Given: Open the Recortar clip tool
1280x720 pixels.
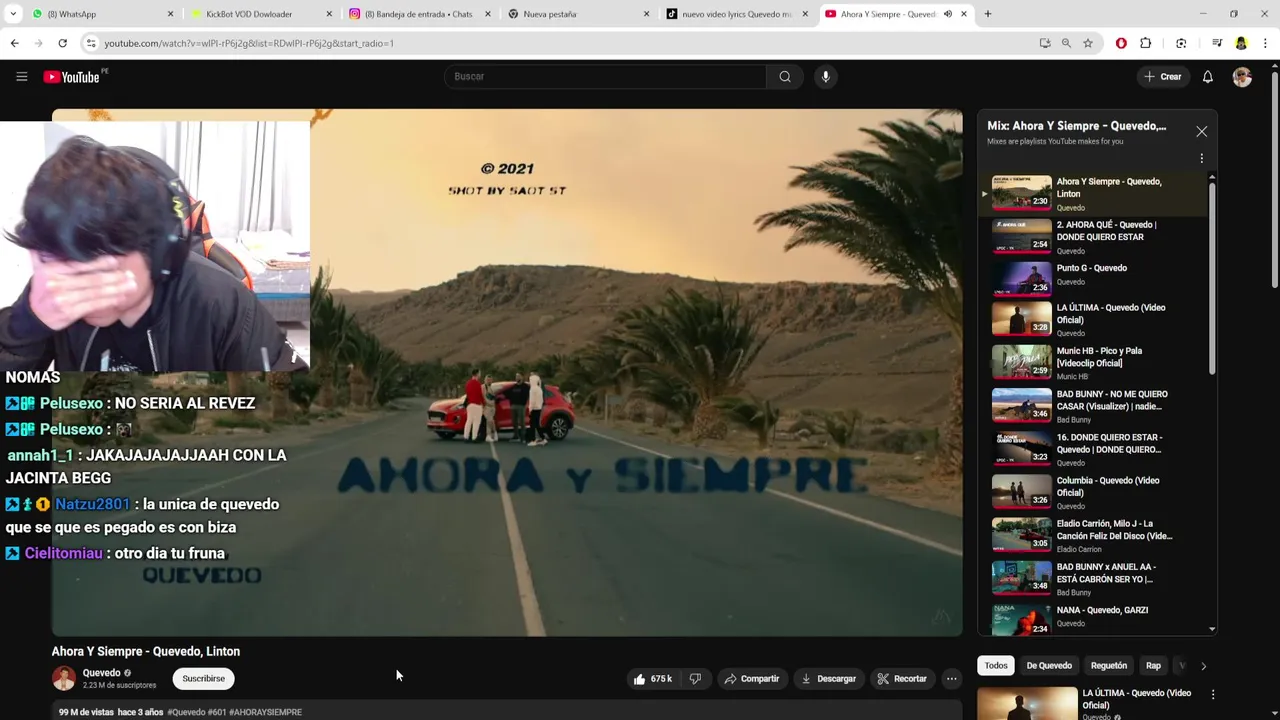Looking at the screenshot, I should (x=902, y=679).
